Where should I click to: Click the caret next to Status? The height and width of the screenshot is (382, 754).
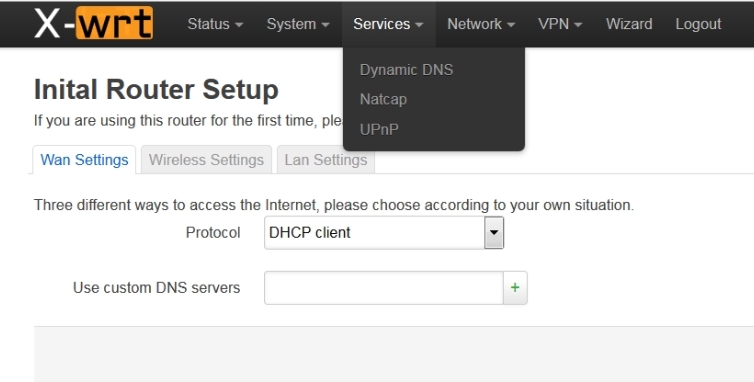pyautogui.click(x=239, y=25)
